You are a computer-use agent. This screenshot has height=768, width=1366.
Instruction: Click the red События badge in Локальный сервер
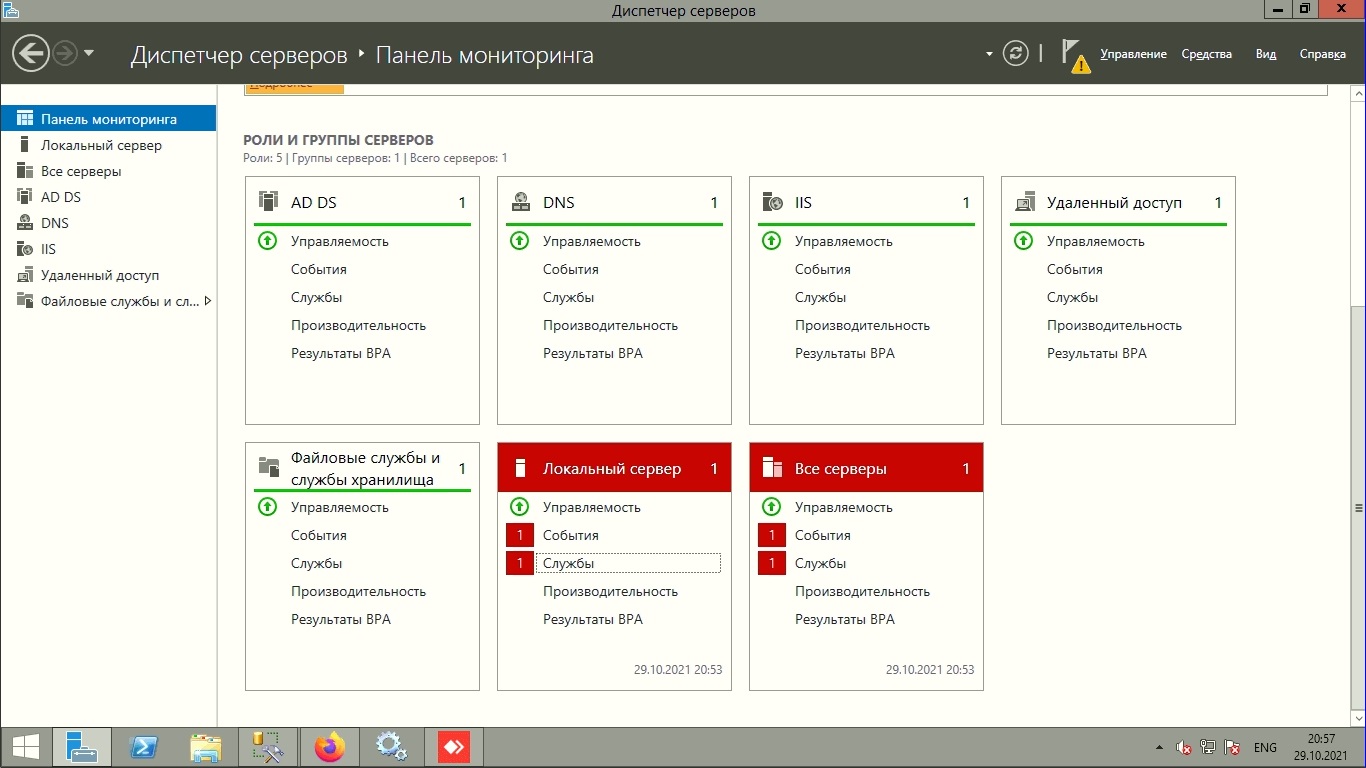coord(520,535)
